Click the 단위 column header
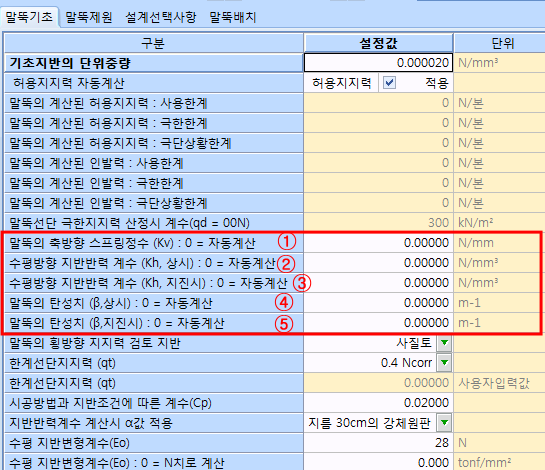Viewport: 545px width, 470px height. [499, 43]
